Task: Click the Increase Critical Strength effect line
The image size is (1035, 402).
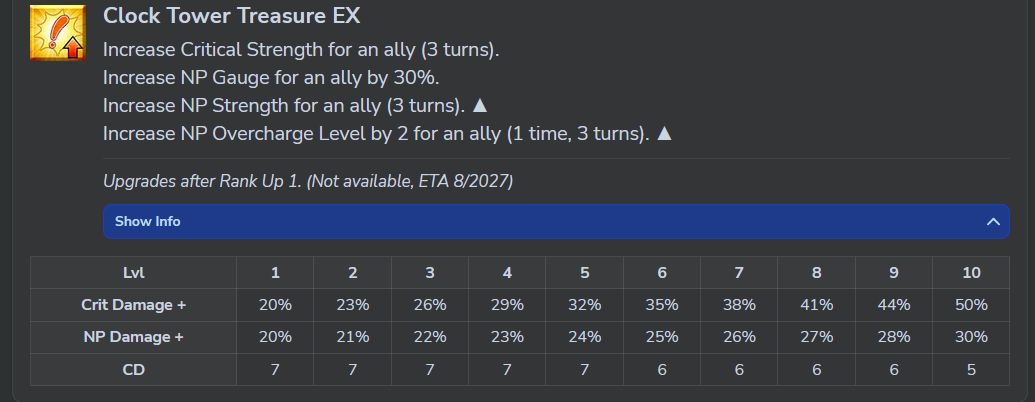Action: [300, 49]
